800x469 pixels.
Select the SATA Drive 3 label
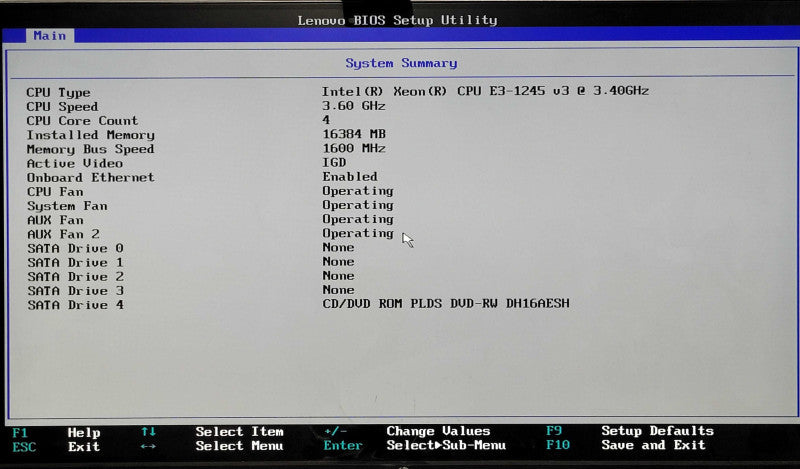coord(75,291)
